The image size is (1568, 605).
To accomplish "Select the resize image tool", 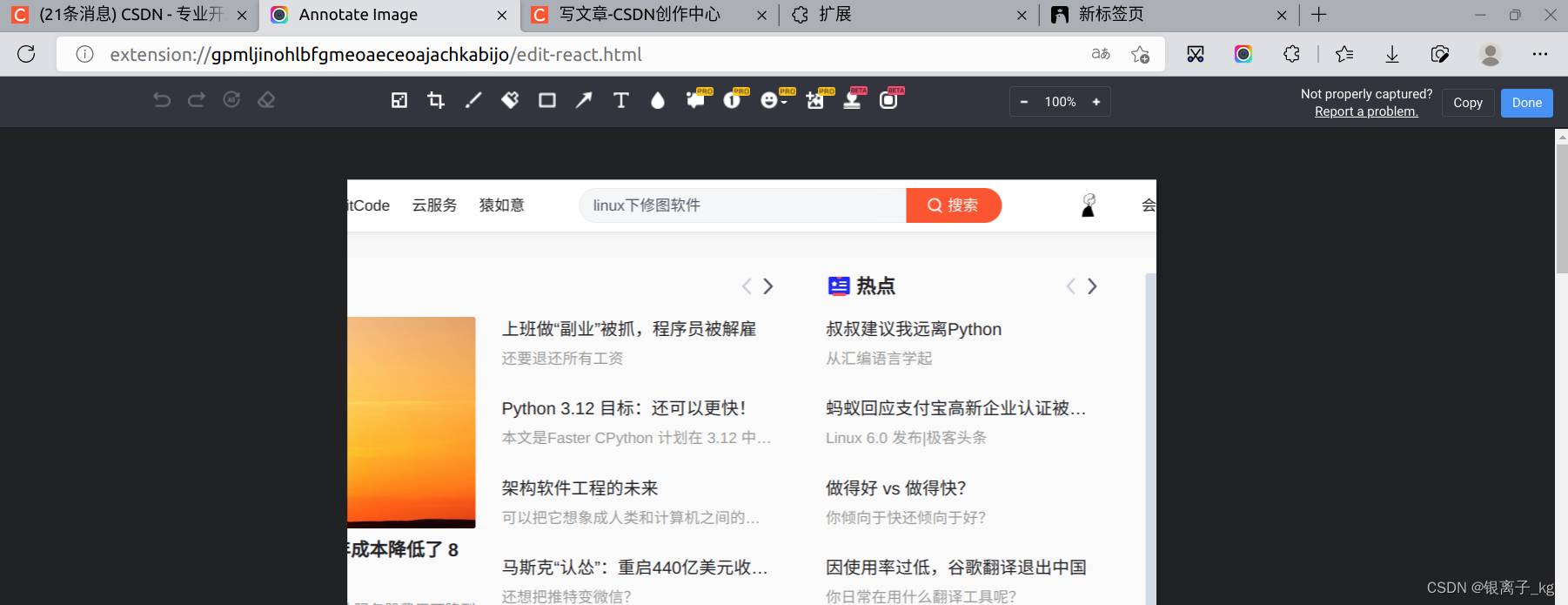I will pyautogui.click(x=399, y=100).
